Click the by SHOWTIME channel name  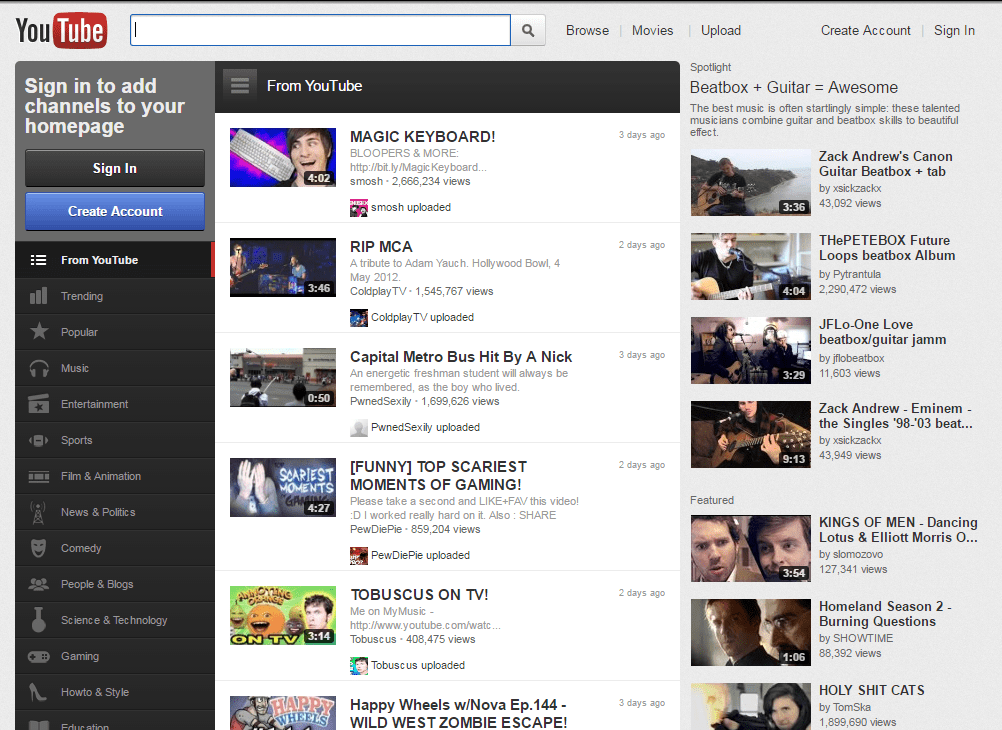[856, 639]
